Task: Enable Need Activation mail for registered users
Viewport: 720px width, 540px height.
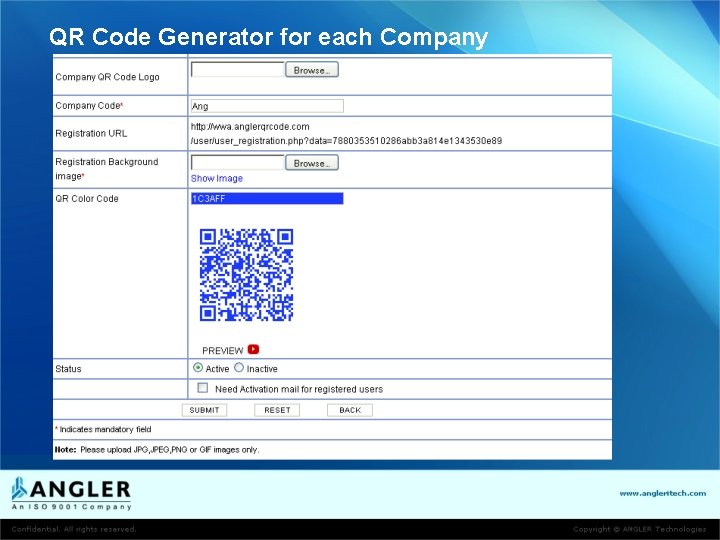Action: coord(202,388)
